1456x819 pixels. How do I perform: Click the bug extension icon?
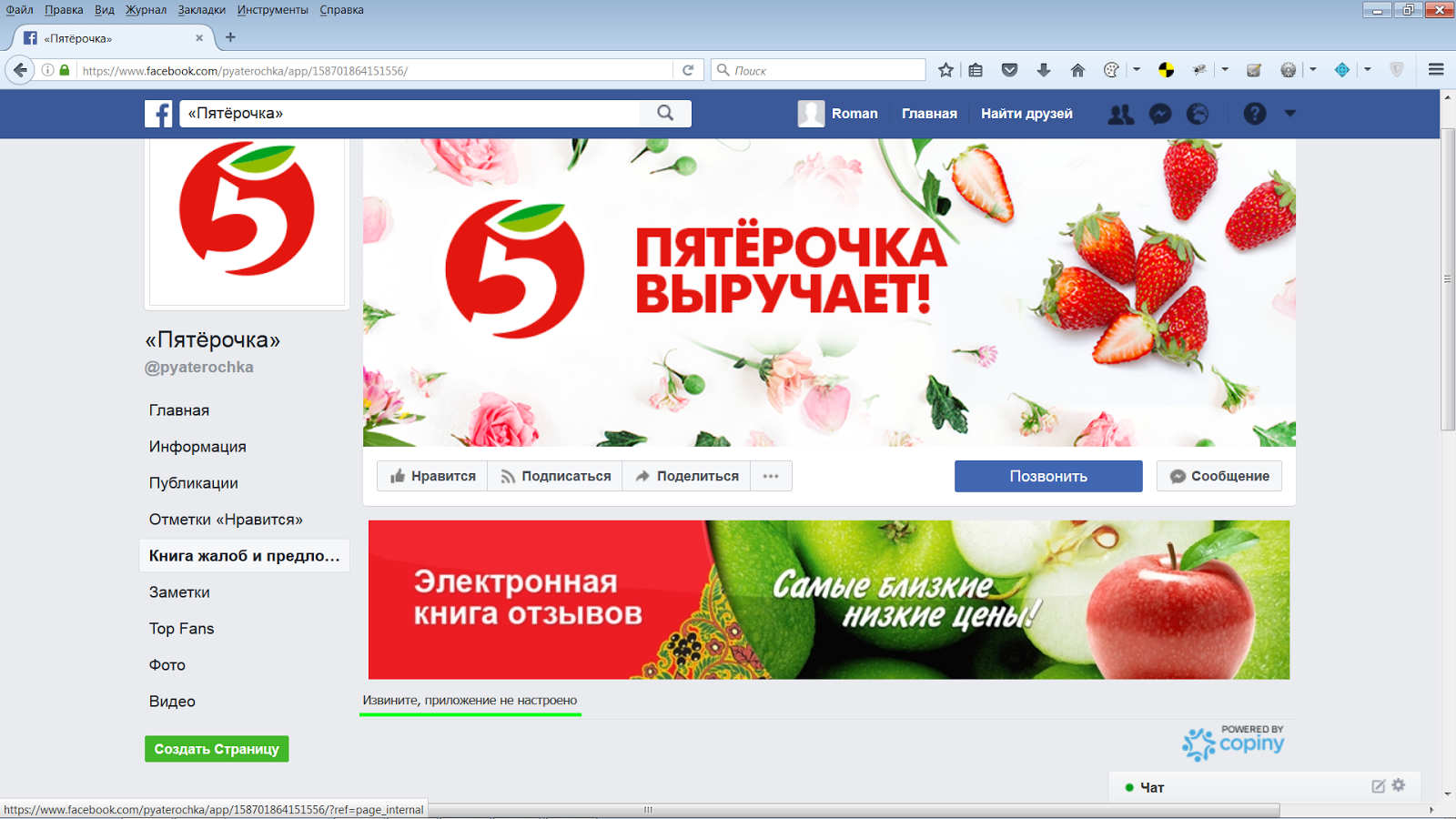click(1200, 70)
